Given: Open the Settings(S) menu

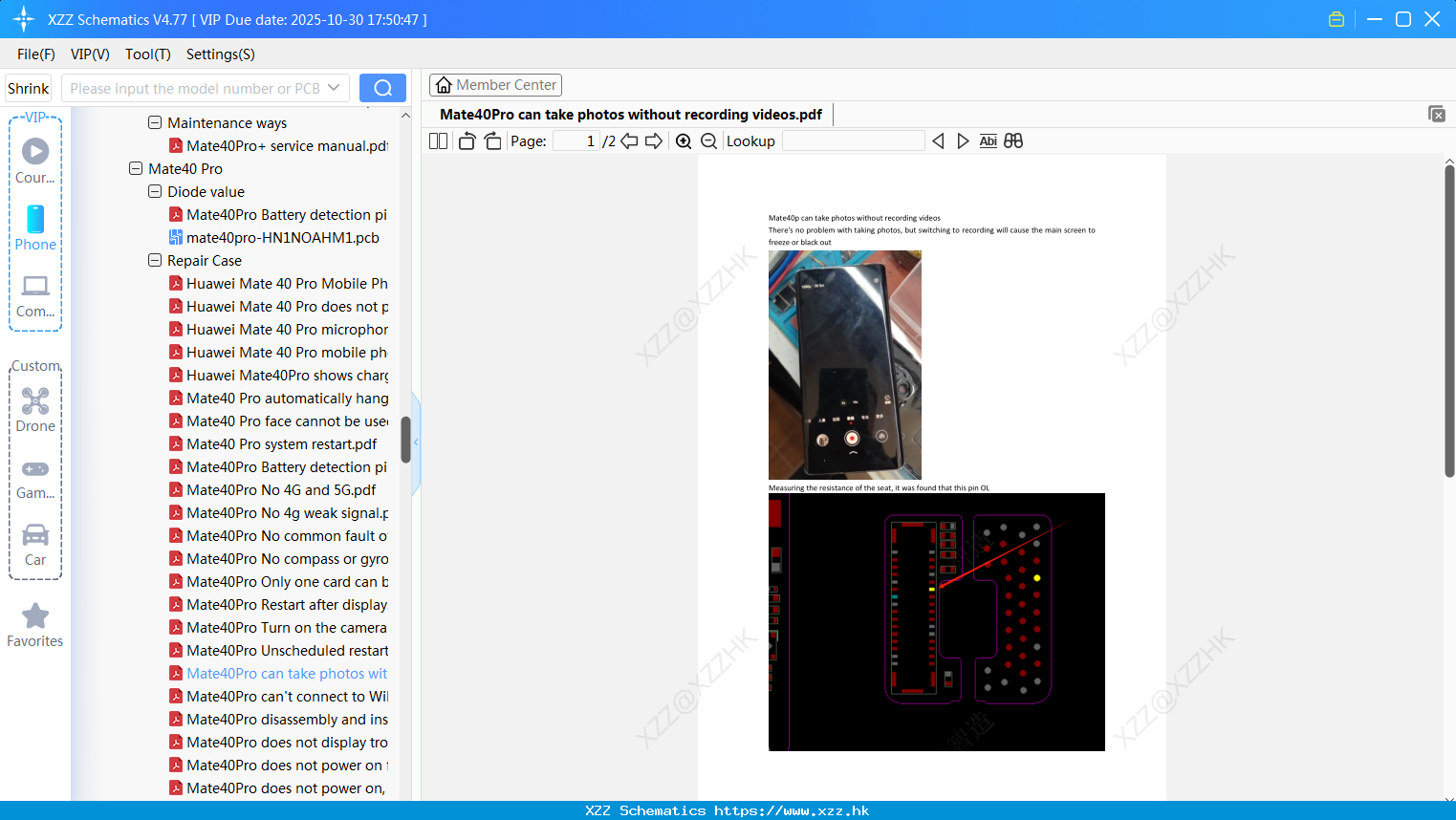Looking at the screenshot, I should 221,54.
